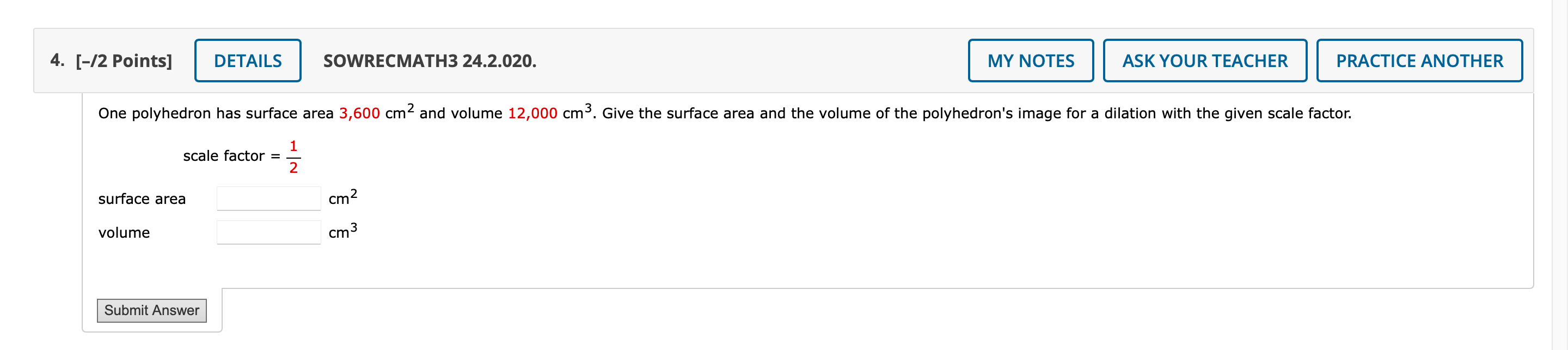Open MY NOTES for this question
Screen dimensions: 1568x350
[x=1031, y=61]
